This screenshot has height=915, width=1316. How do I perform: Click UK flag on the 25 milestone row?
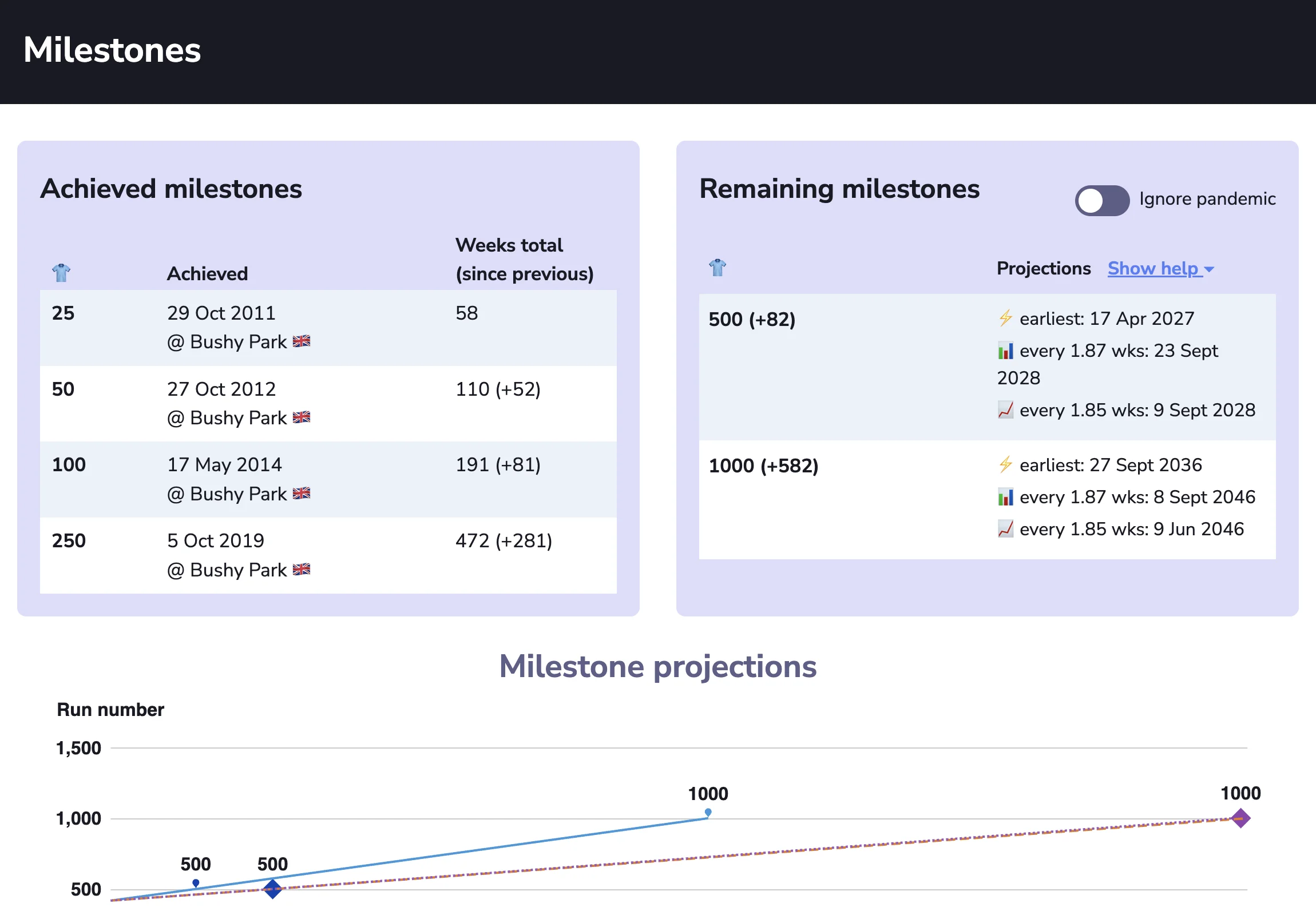[301, 341]
